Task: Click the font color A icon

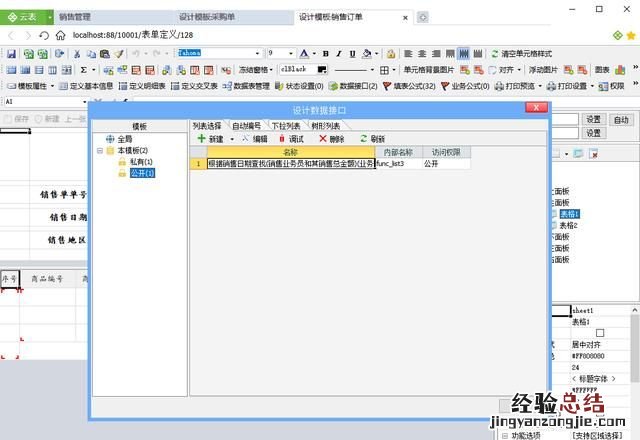Action: [x=304, y=53]
